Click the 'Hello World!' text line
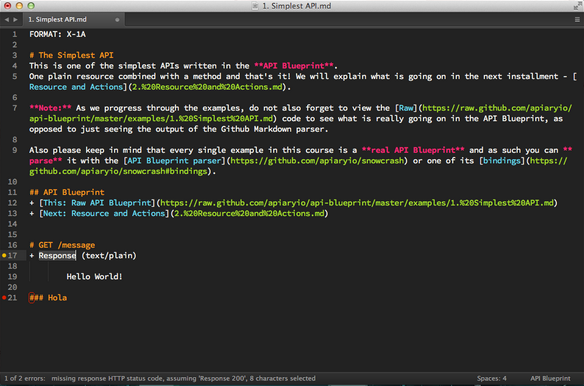This screenshot has width=584, height=386. point(94,277)
